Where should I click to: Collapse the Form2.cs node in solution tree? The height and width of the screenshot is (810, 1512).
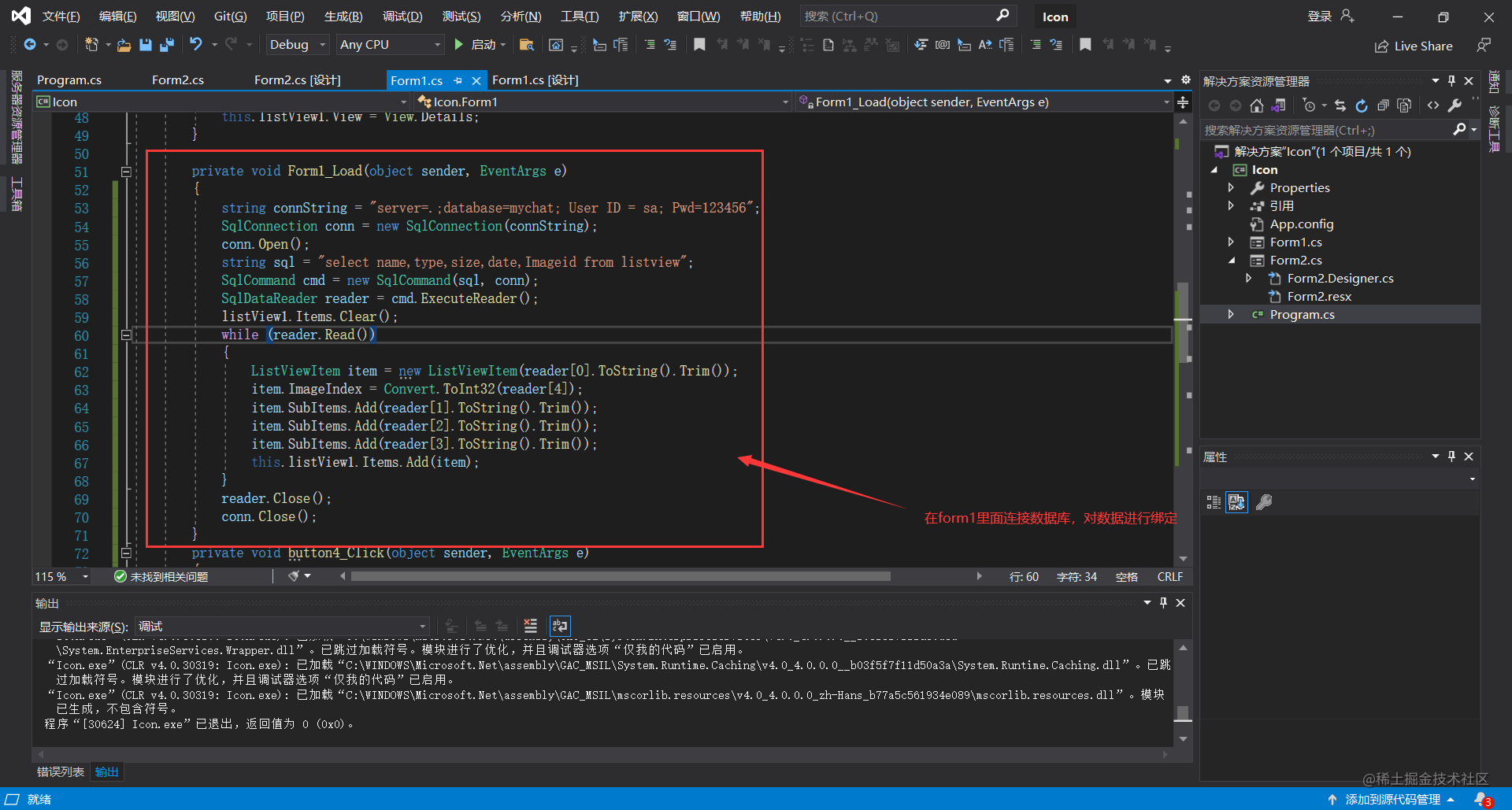coord(1231,261)
